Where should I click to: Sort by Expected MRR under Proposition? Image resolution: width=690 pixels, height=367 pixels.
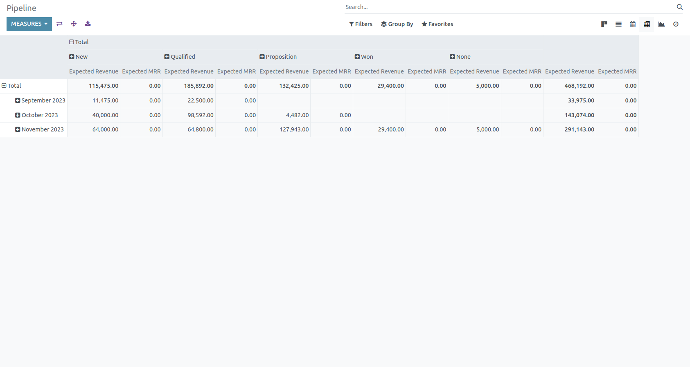(x=332, y=71)
